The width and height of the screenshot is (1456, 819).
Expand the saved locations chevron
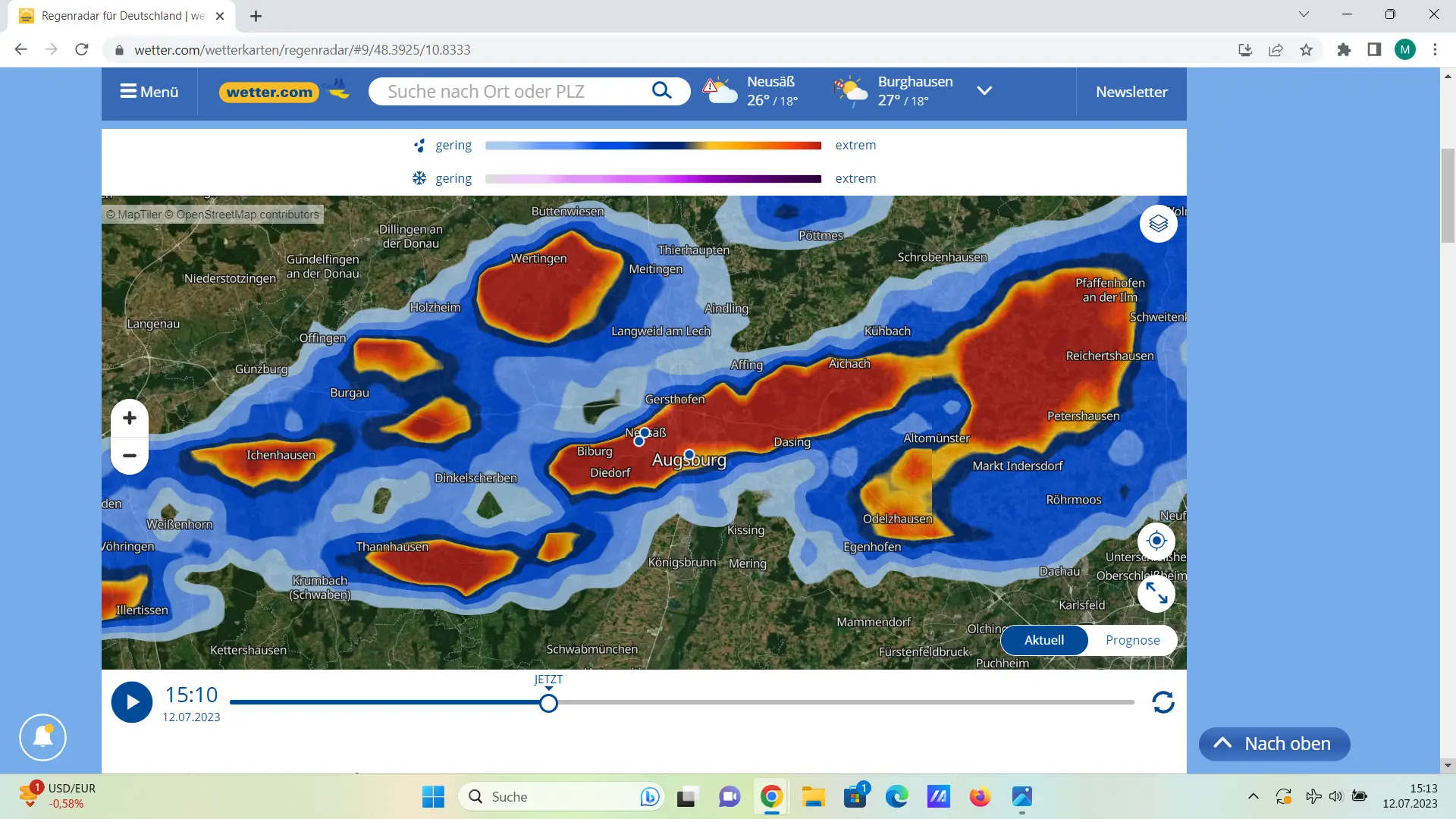pyautogui.click(x=984, y=91)
